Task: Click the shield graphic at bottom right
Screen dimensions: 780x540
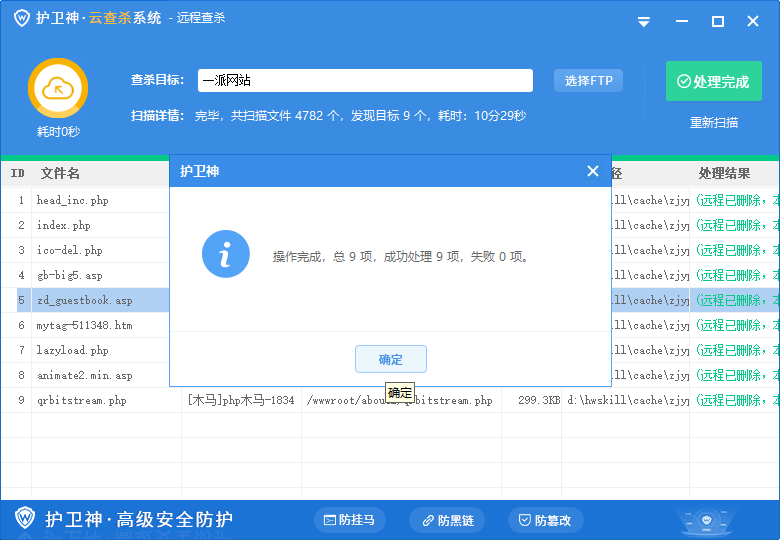Action: (711, 521)
